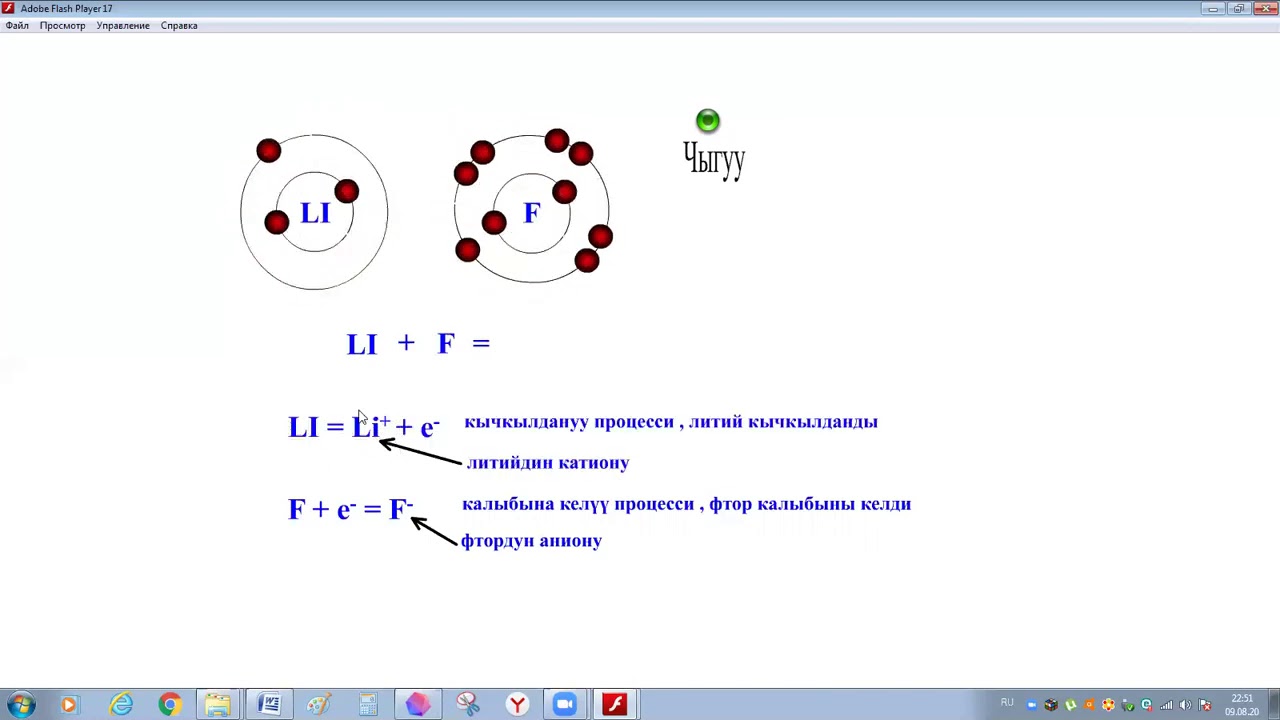Open the Управление menu
Viewport: 1280px width, 720px height.
point(123,25)
